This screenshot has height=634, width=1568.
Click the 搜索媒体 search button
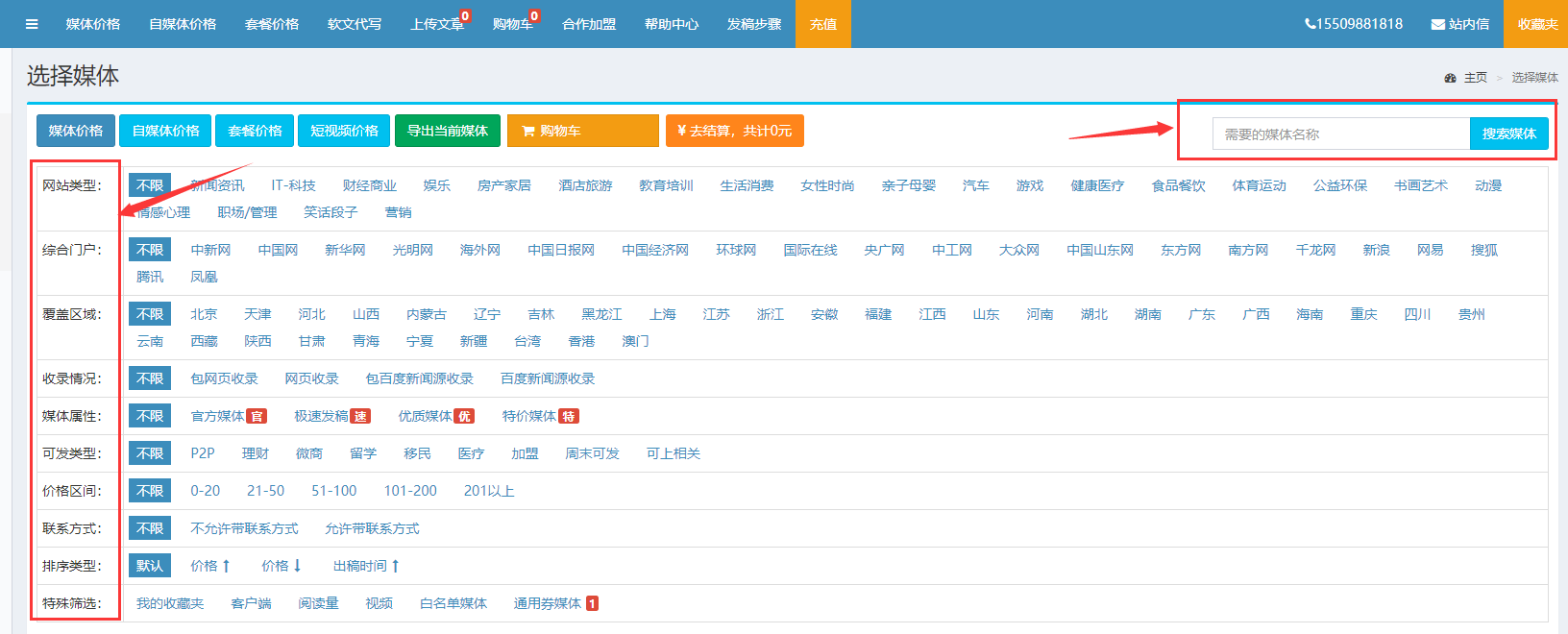[x=1508, y=134]
